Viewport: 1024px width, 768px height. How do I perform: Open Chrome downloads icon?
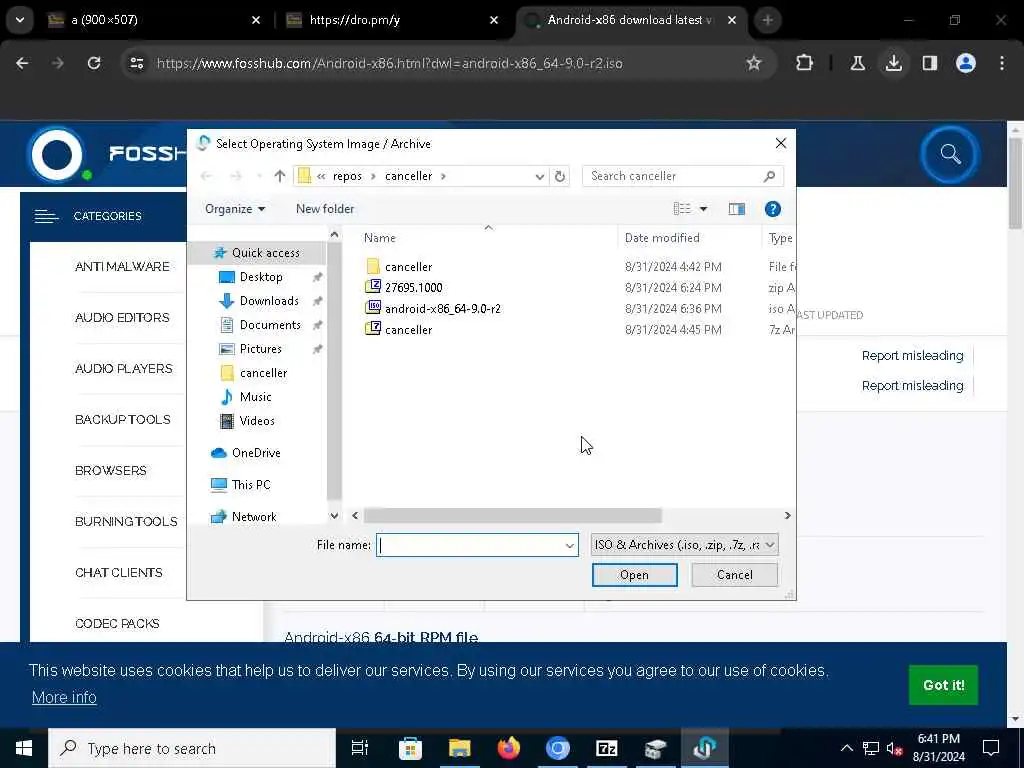[x=894, y=63]
